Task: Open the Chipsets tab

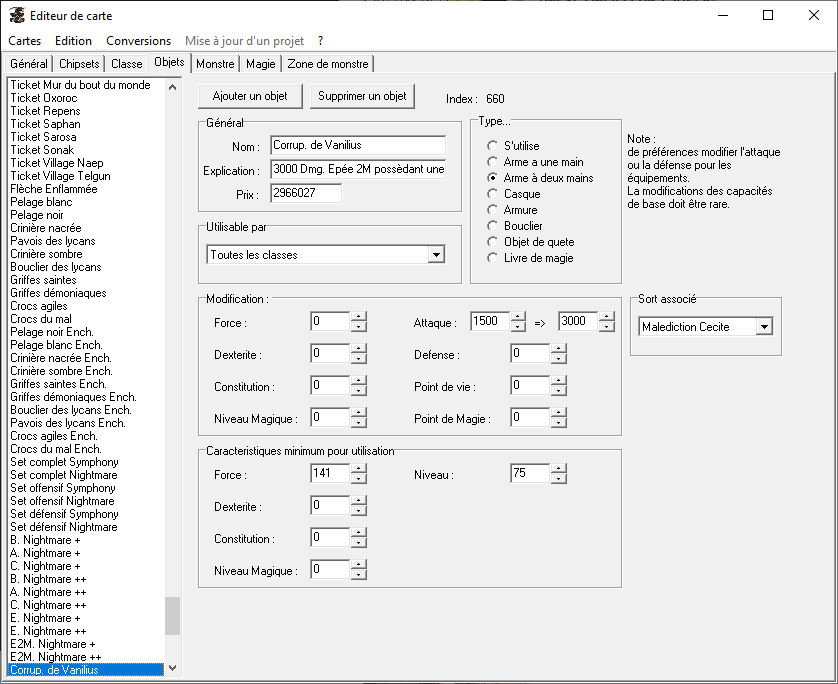Action: tap(79, 64)
